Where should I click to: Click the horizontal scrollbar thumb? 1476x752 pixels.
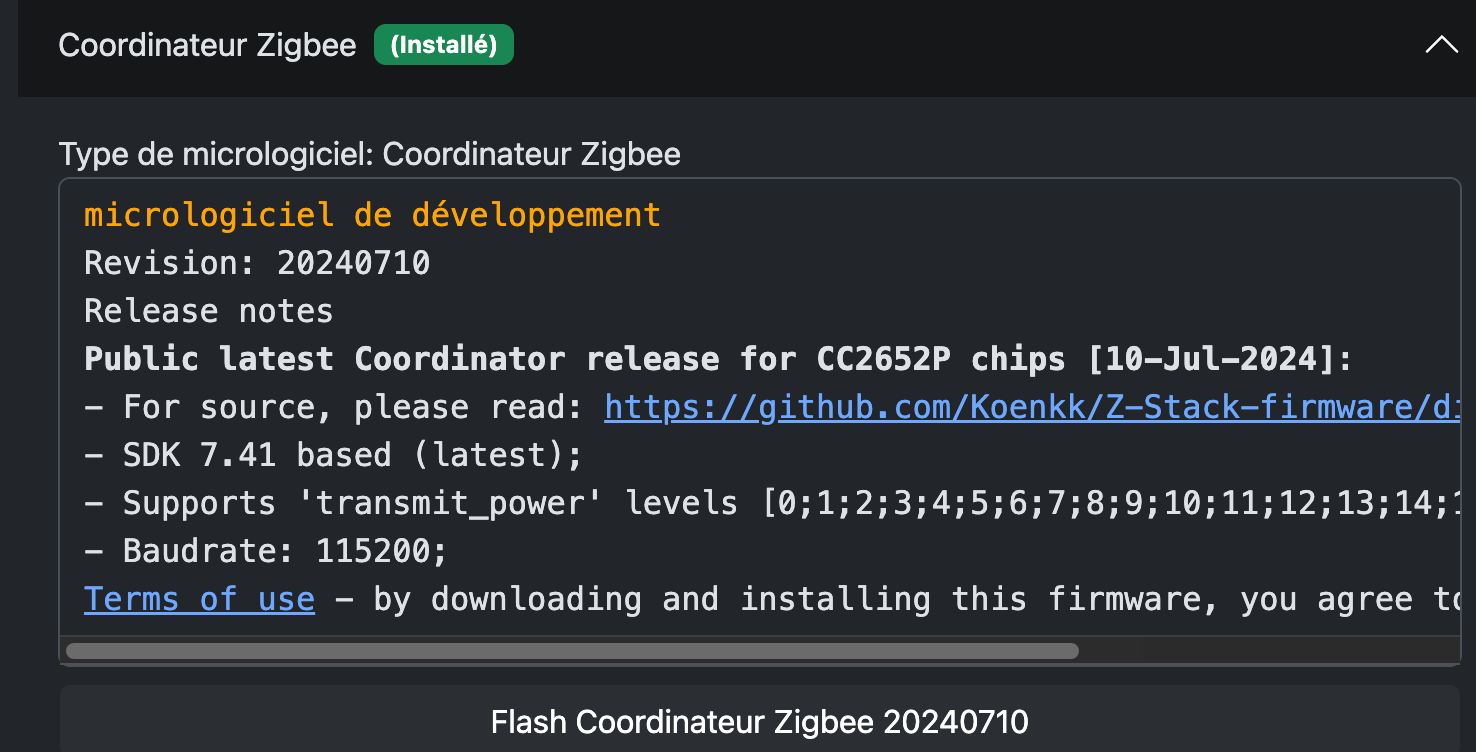coord(572,651)
